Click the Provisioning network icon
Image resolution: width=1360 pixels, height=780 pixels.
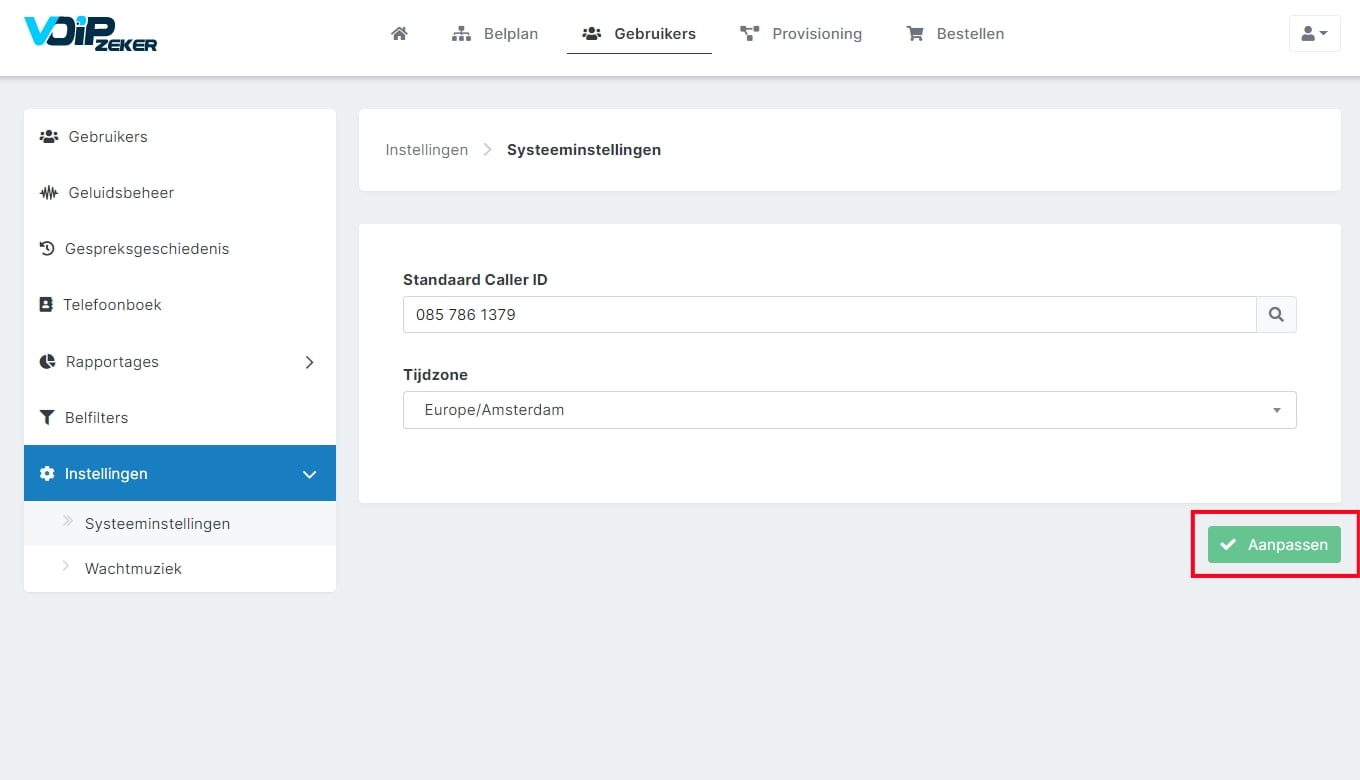[749, 34]
